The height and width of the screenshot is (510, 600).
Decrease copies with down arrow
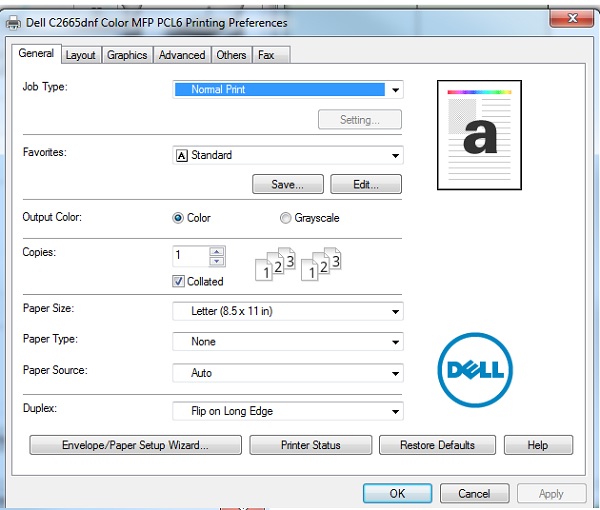click(x=217, y=261)
